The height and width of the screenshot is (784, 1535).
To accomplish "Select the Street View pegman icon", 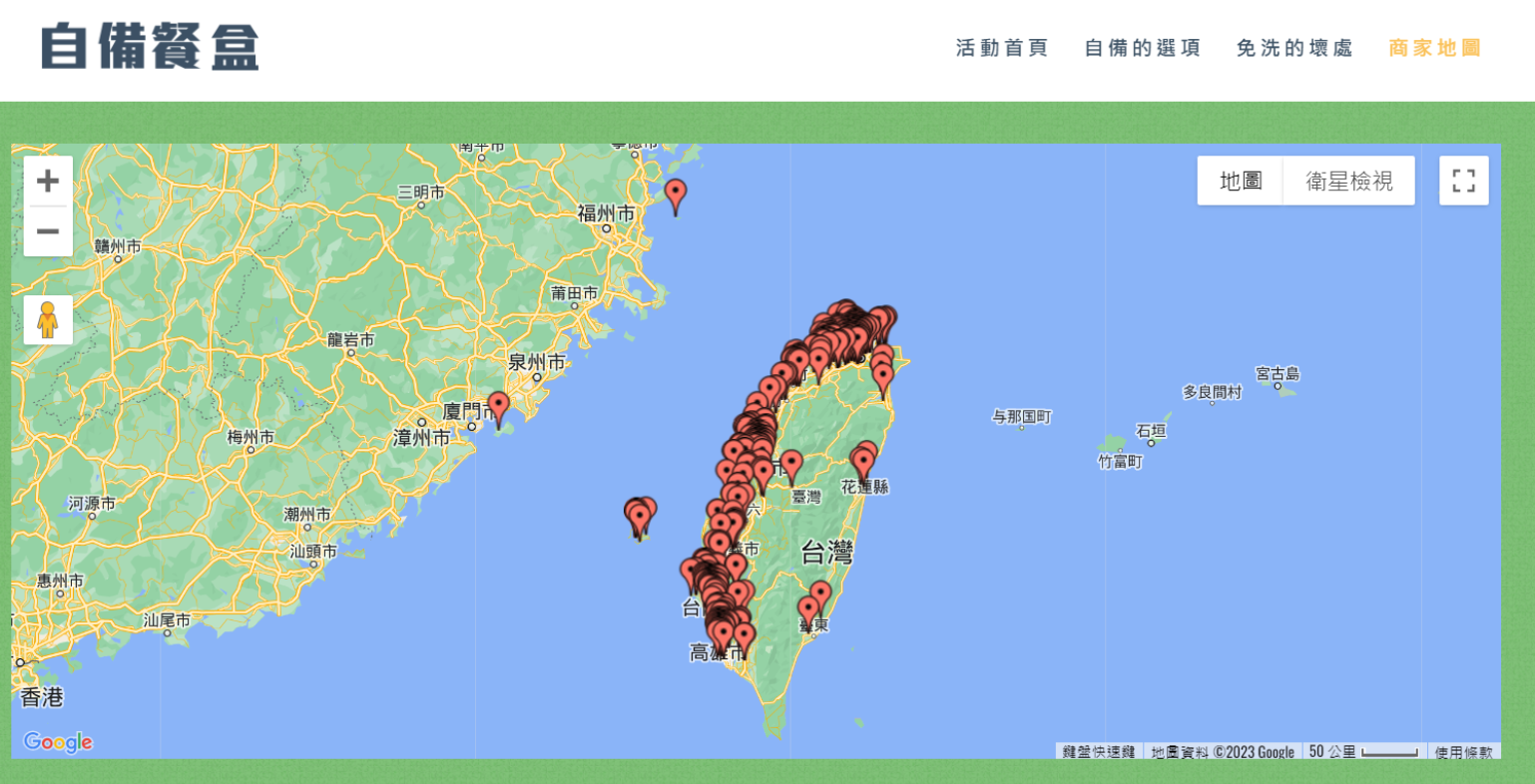I will [x=48, y=320].
